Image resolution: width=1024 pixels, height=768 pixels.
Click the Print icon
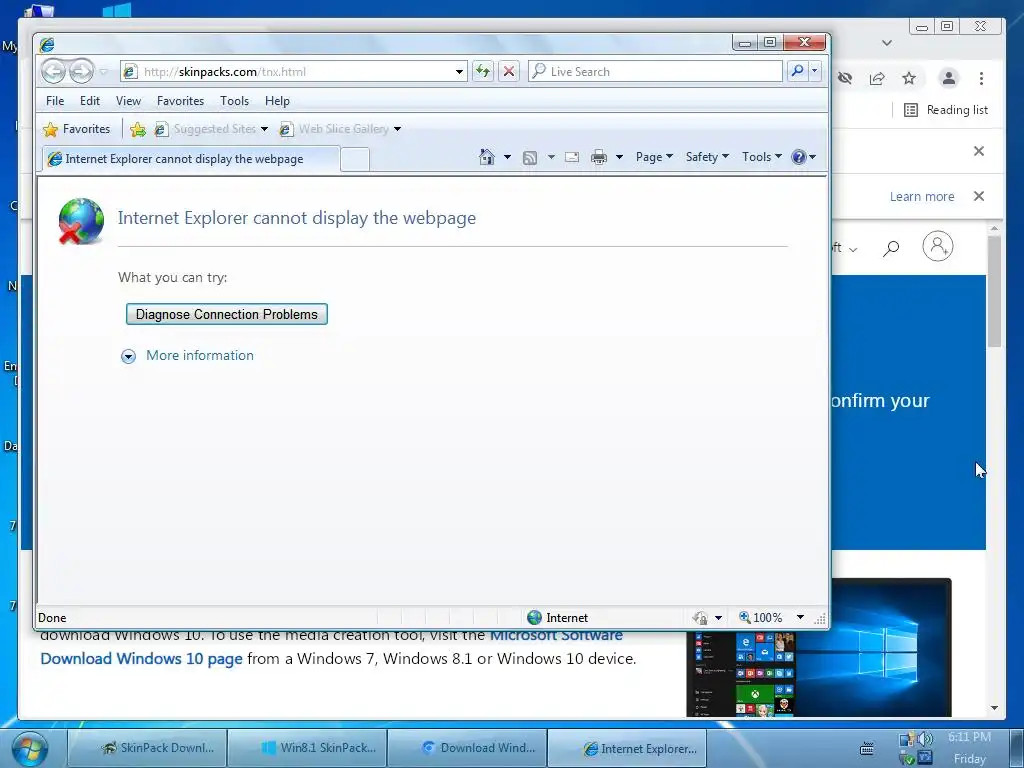[599, 157]
